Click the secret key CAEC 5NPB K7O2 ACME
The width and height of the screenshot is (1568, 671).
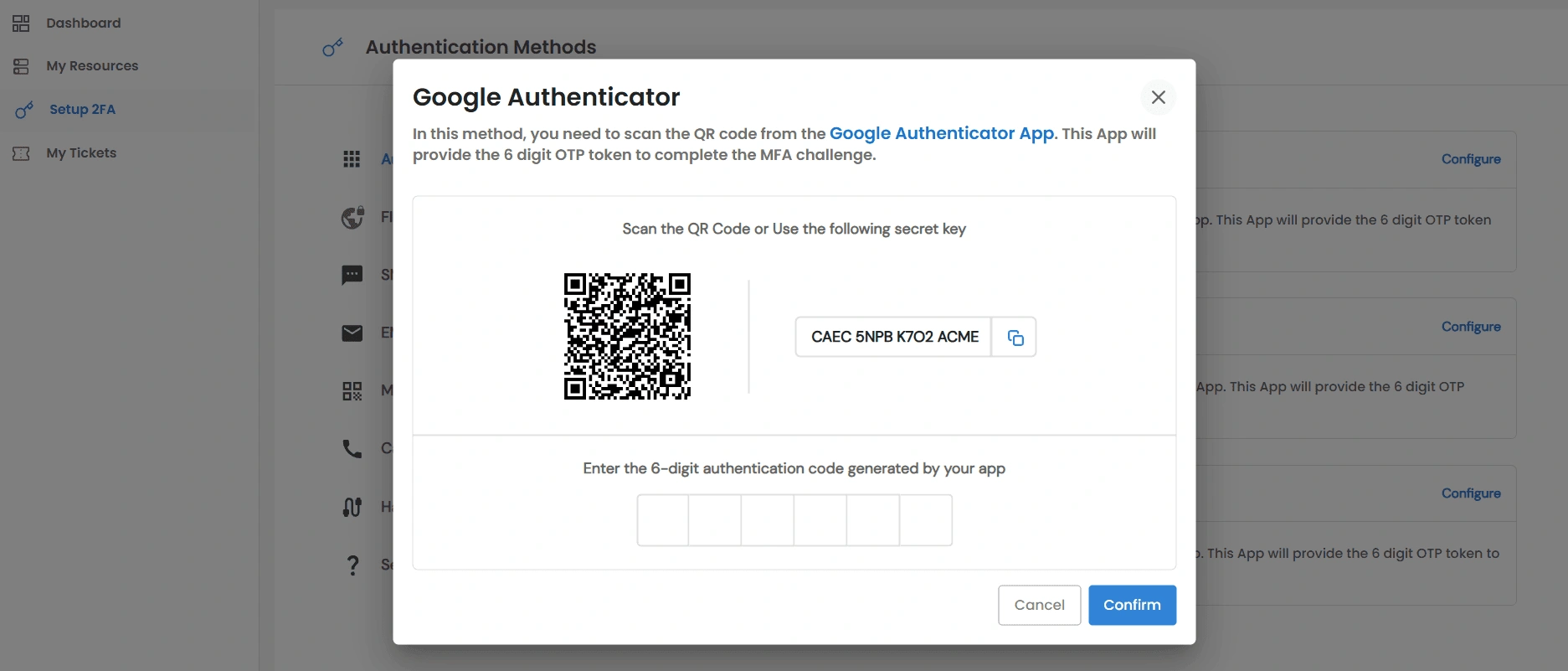click(x=894, y=337)
